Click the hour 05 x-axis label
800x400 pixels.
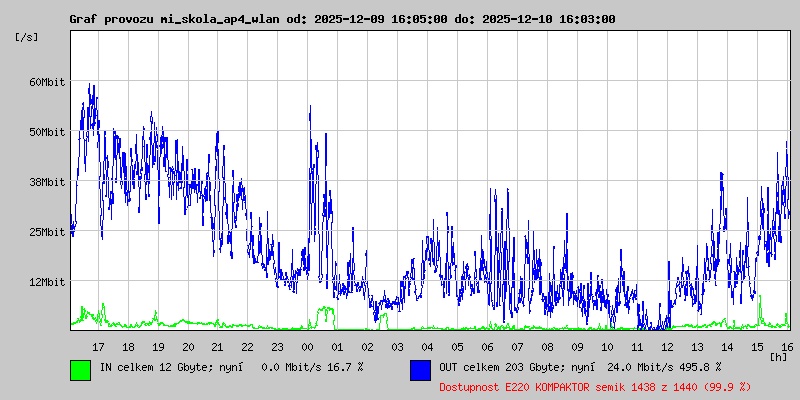[458, 347]
